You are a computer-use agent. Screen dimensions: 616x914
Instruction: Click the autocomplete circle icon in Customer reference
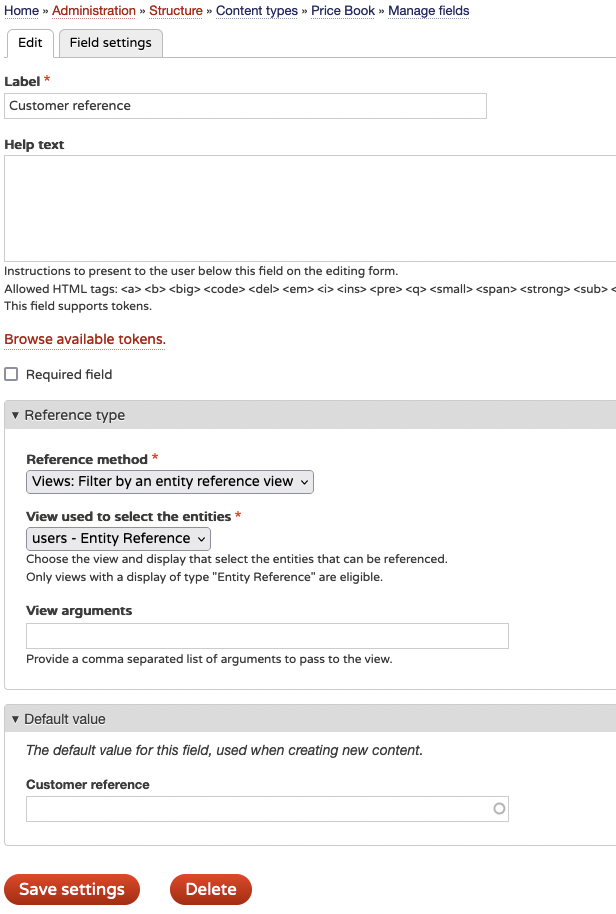pyautogui.click(x=499, y=808)
